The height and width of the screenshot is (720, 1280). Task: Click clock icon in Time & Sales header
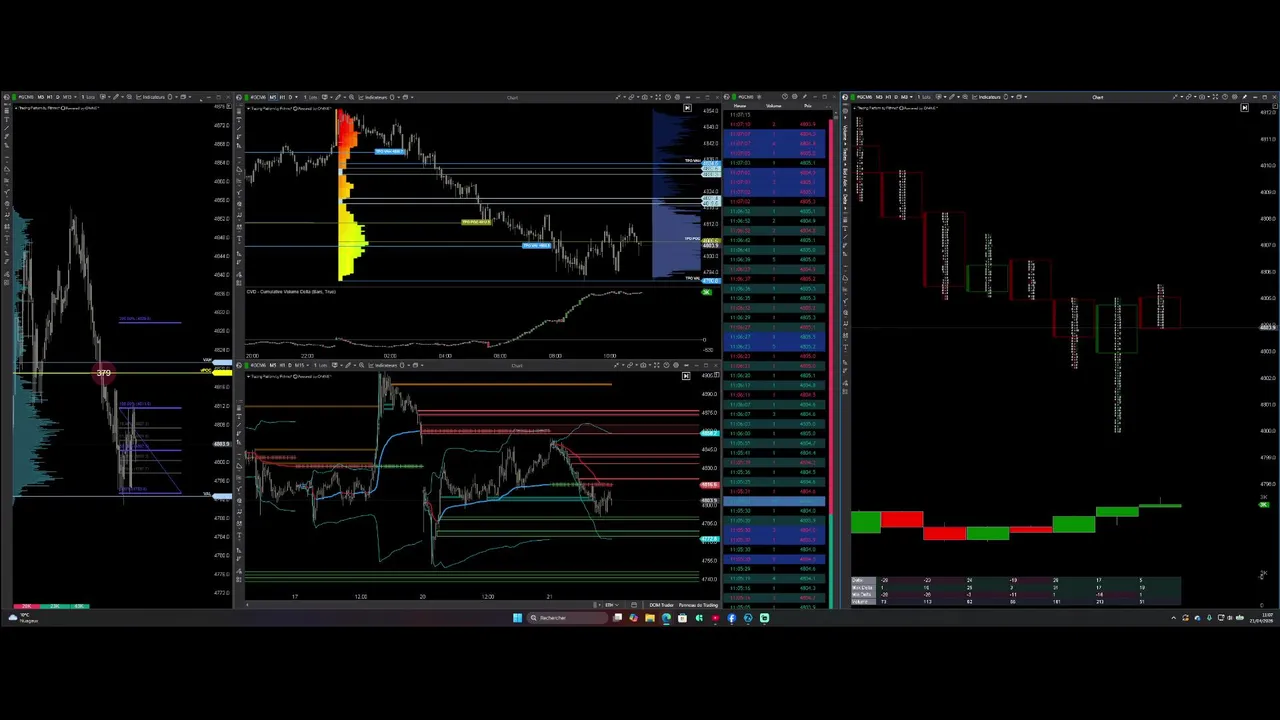784,97
